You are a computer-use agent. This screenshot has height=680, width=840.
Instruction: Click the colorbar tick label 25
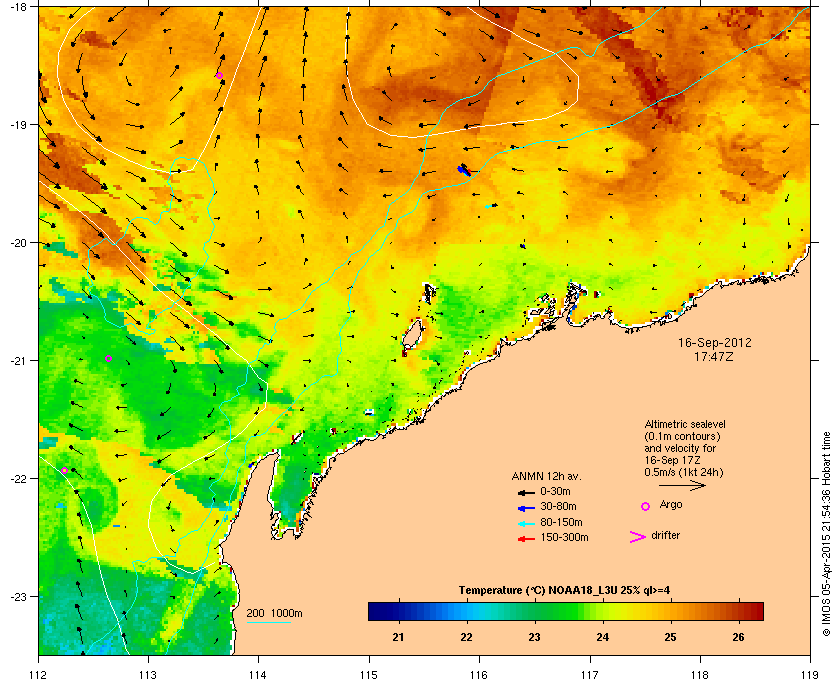pyautogui.click(x=670, y=637)
